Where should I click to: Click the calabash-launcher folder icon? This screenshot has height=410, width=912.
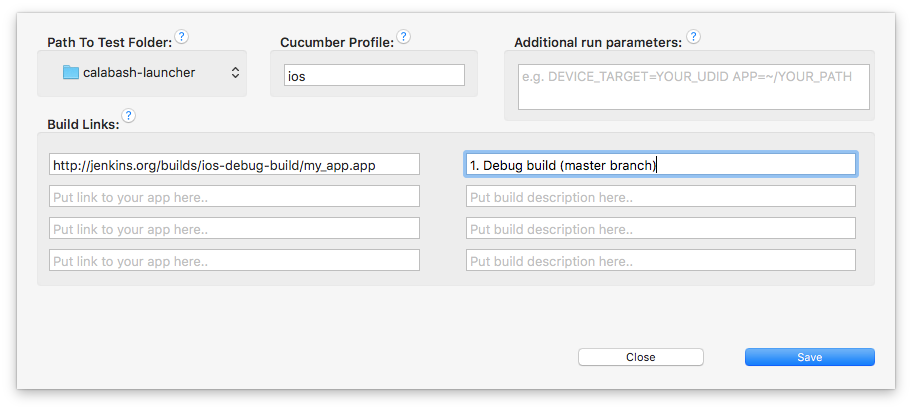[71, 73]
